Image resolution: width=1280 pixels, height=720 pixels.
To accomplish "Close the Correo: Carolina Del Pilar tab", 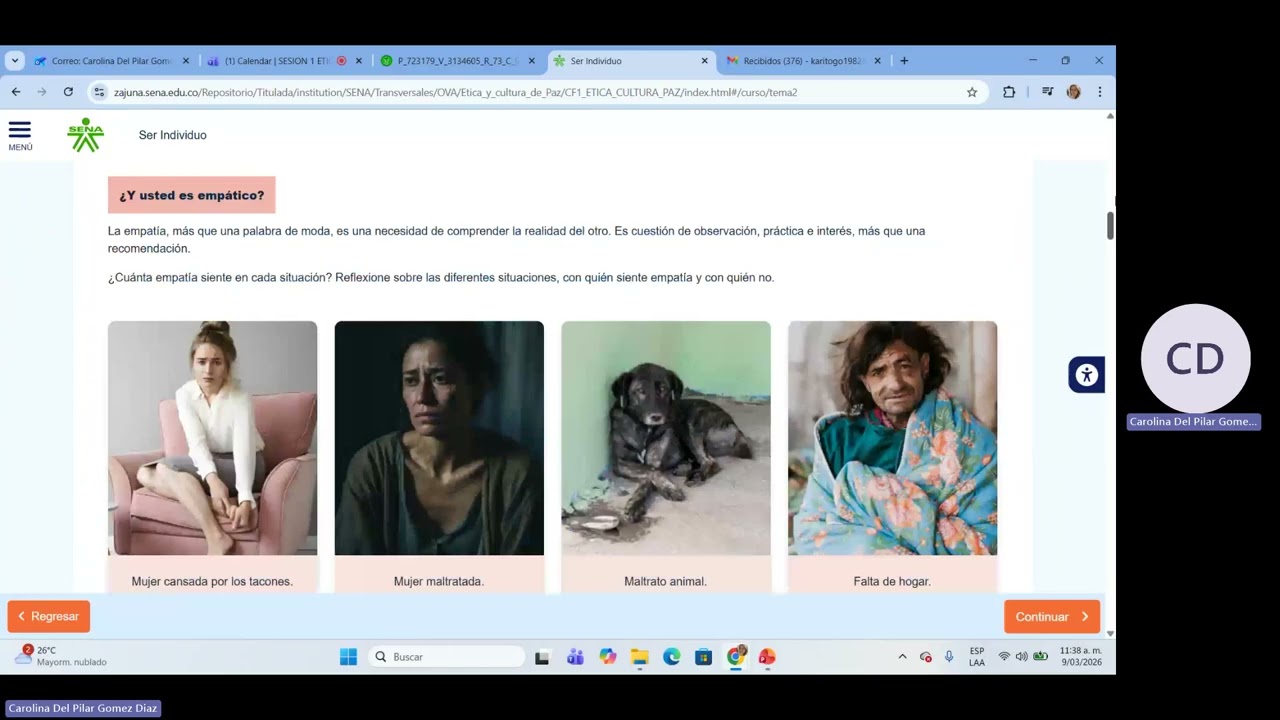I will point(186,61).
